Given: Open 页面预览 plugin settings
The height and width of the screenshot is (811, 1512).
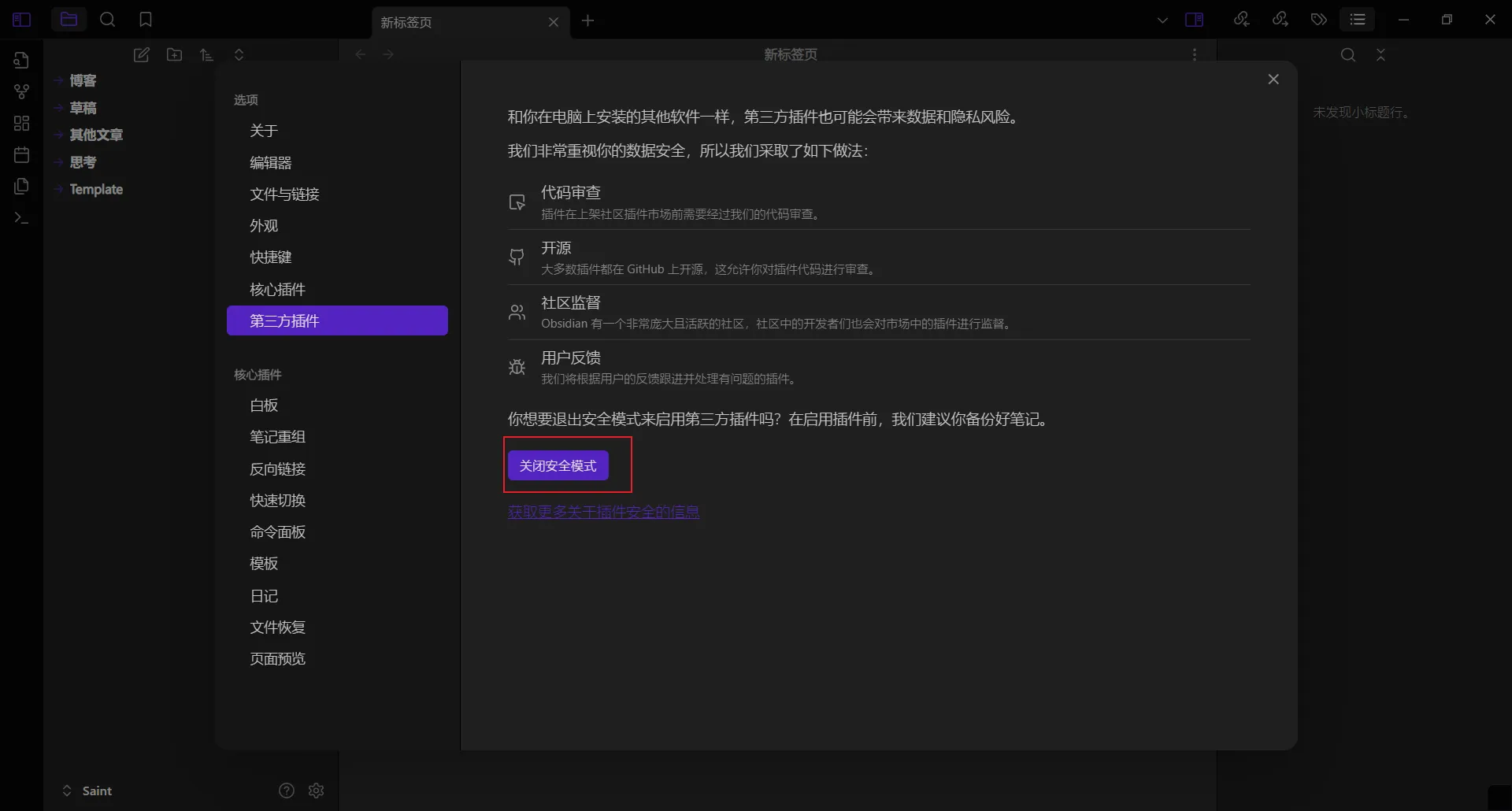Looking at the screenshot, I should coord(337,659).
